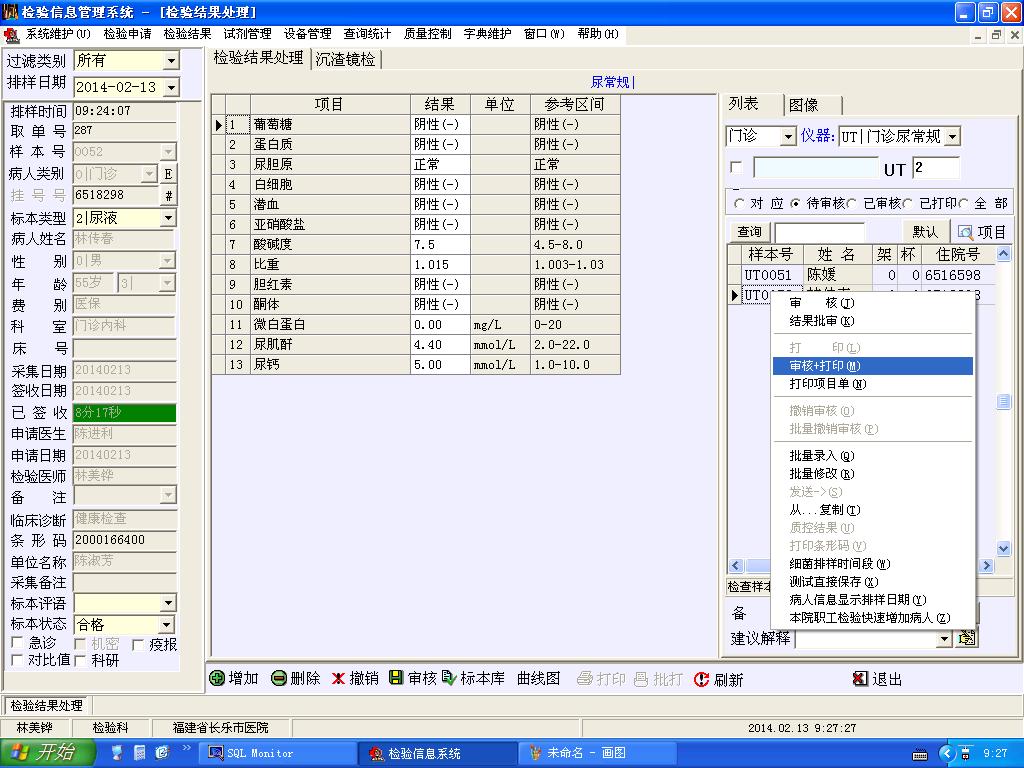Click the 查询 button

click(x=749, y=232)
